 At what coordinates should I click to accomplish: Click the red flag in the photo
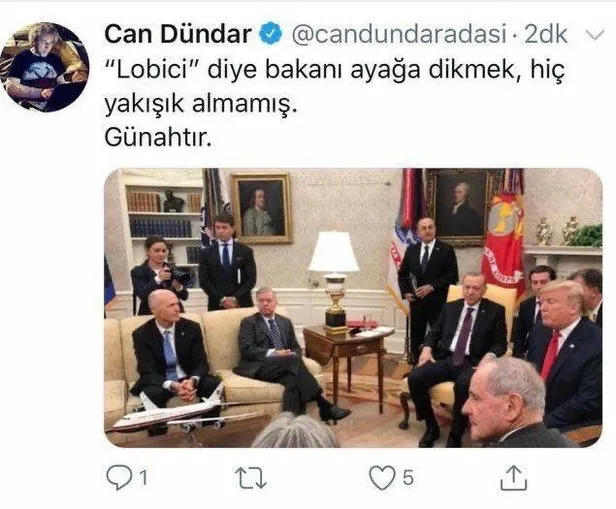(503, 244)
